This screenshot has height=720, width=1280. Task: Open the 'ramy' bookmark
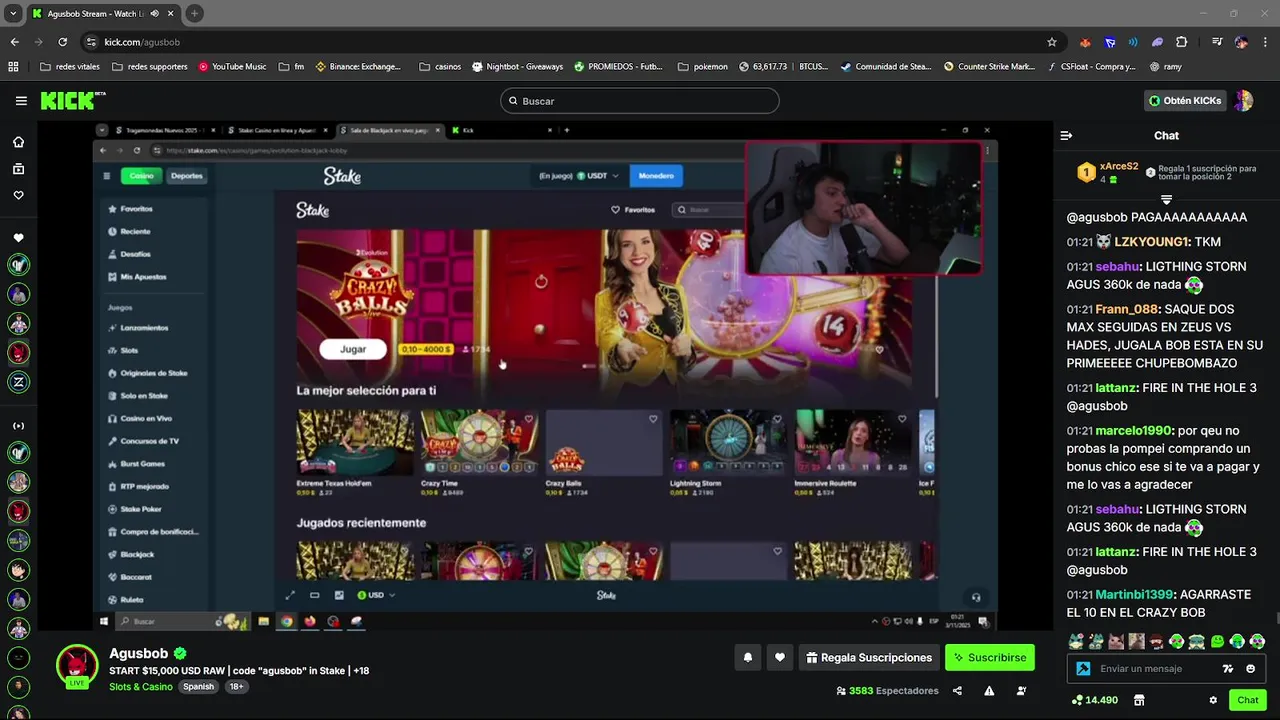coord(1166,67)
